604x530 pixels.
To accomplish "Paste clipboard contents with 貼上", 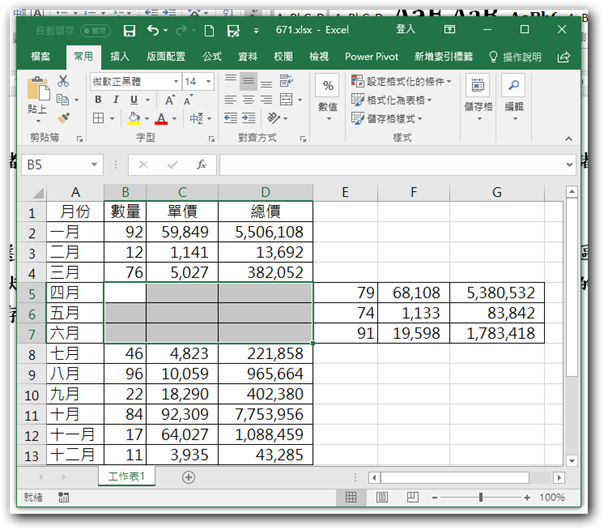I will (38, 99).
